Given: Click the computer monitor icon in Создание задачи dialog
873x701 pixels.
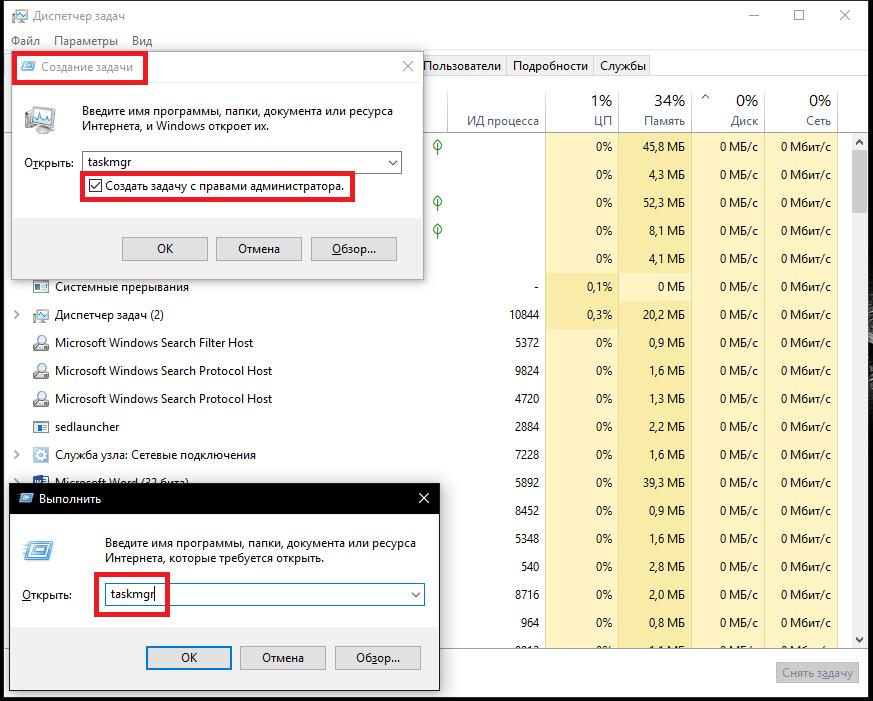Looking at the screenshot, I should click(40, 120).
